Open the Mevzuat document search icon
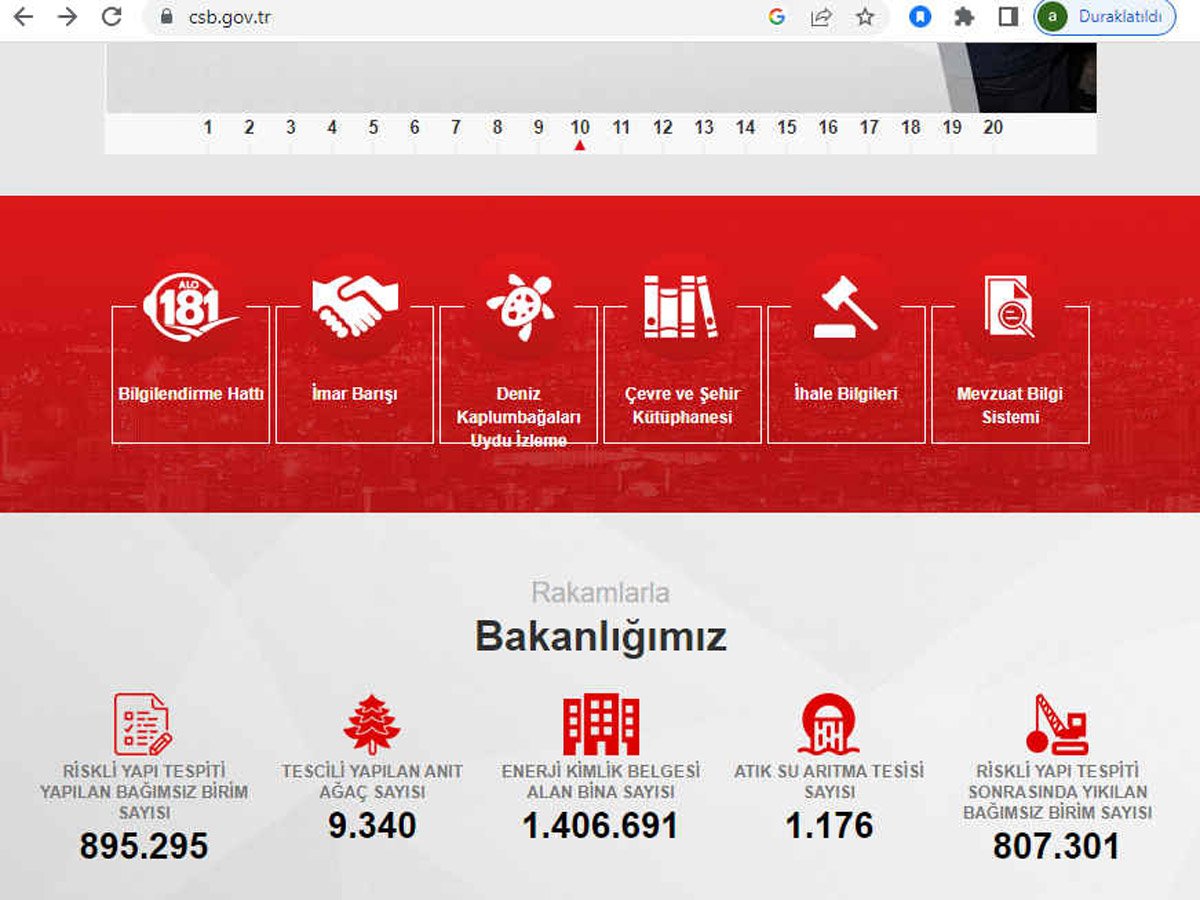Screen dimensions: 1200x900 (x=1010, y=306)
